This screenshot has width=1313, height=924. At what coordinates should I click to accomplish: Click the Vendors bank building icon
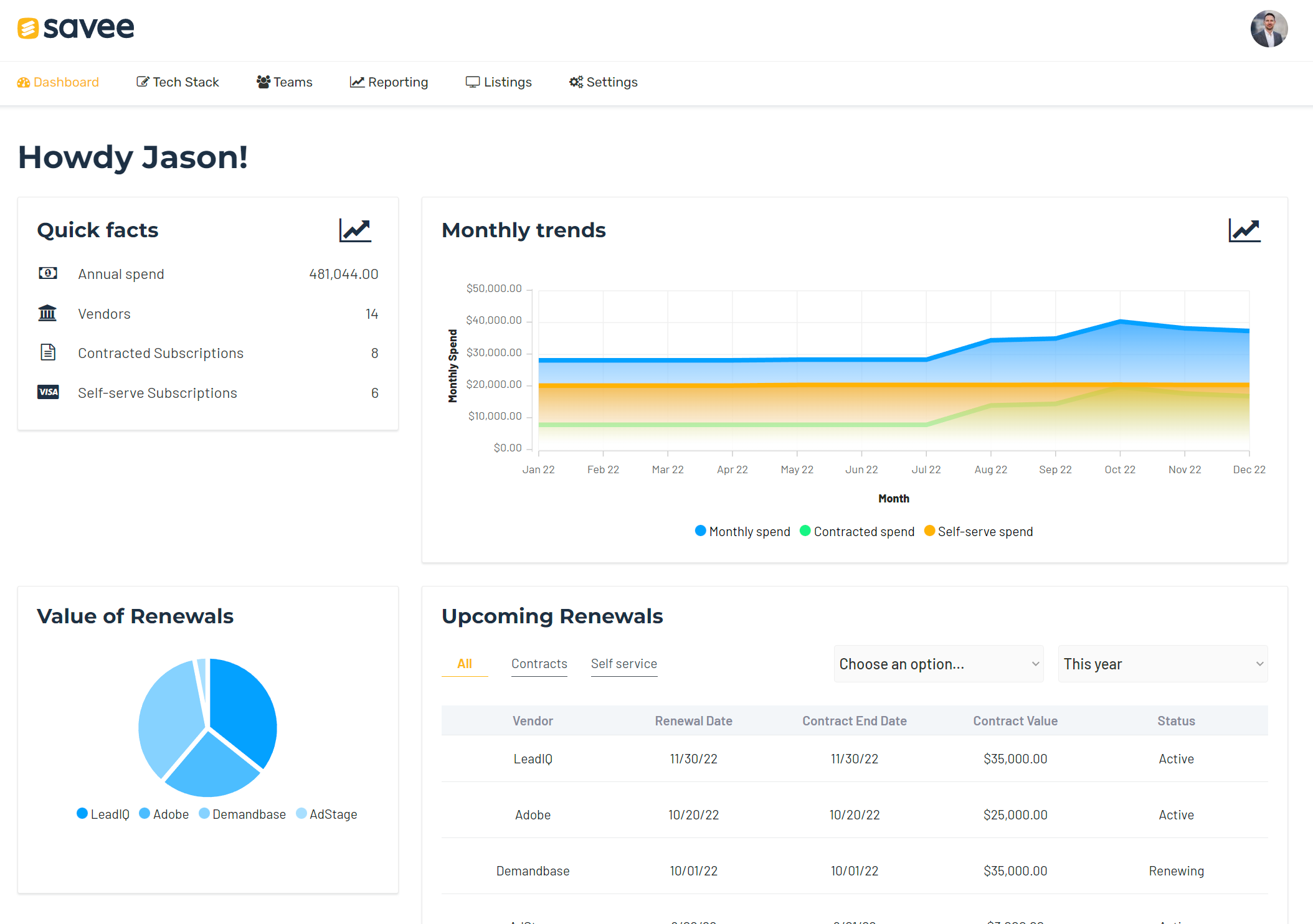pos(48,313)
